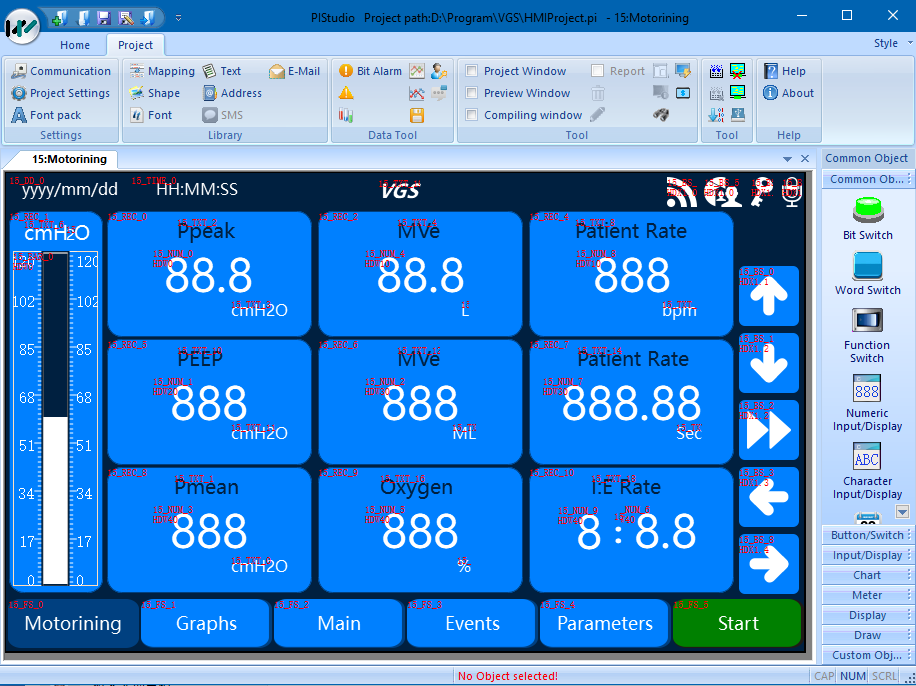Click the Parameters button on the HMI screen
This screenshot has width=916, height=686.
(605, 623)
